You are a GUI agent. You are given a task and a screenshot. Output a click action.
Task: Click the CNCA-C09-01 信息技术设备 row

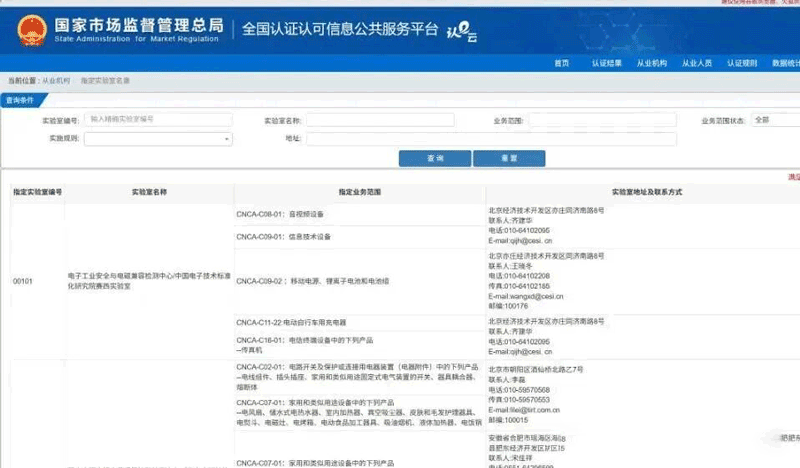(x=360, y=237)
